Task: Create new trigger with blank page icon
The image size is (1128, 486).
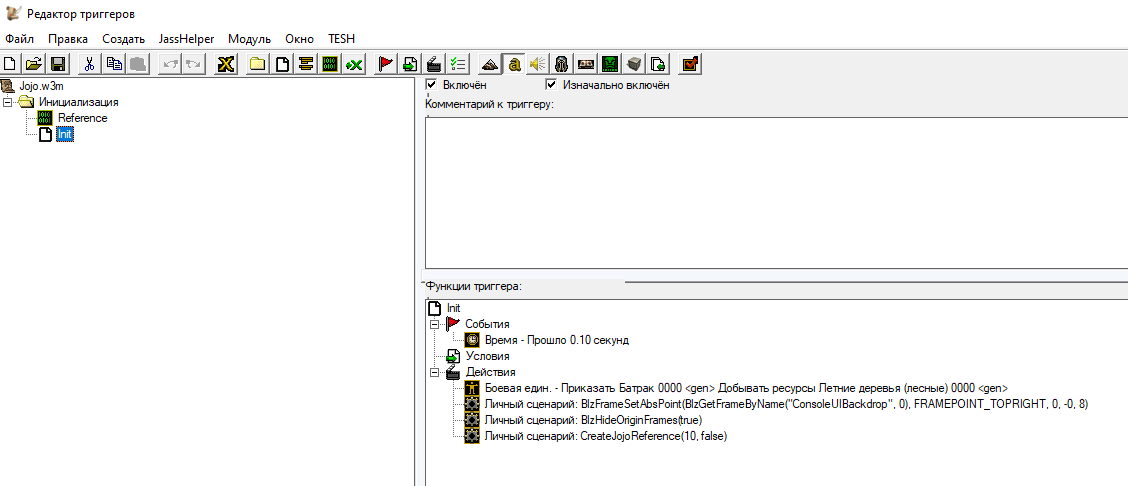Action: tap(282, 64)
